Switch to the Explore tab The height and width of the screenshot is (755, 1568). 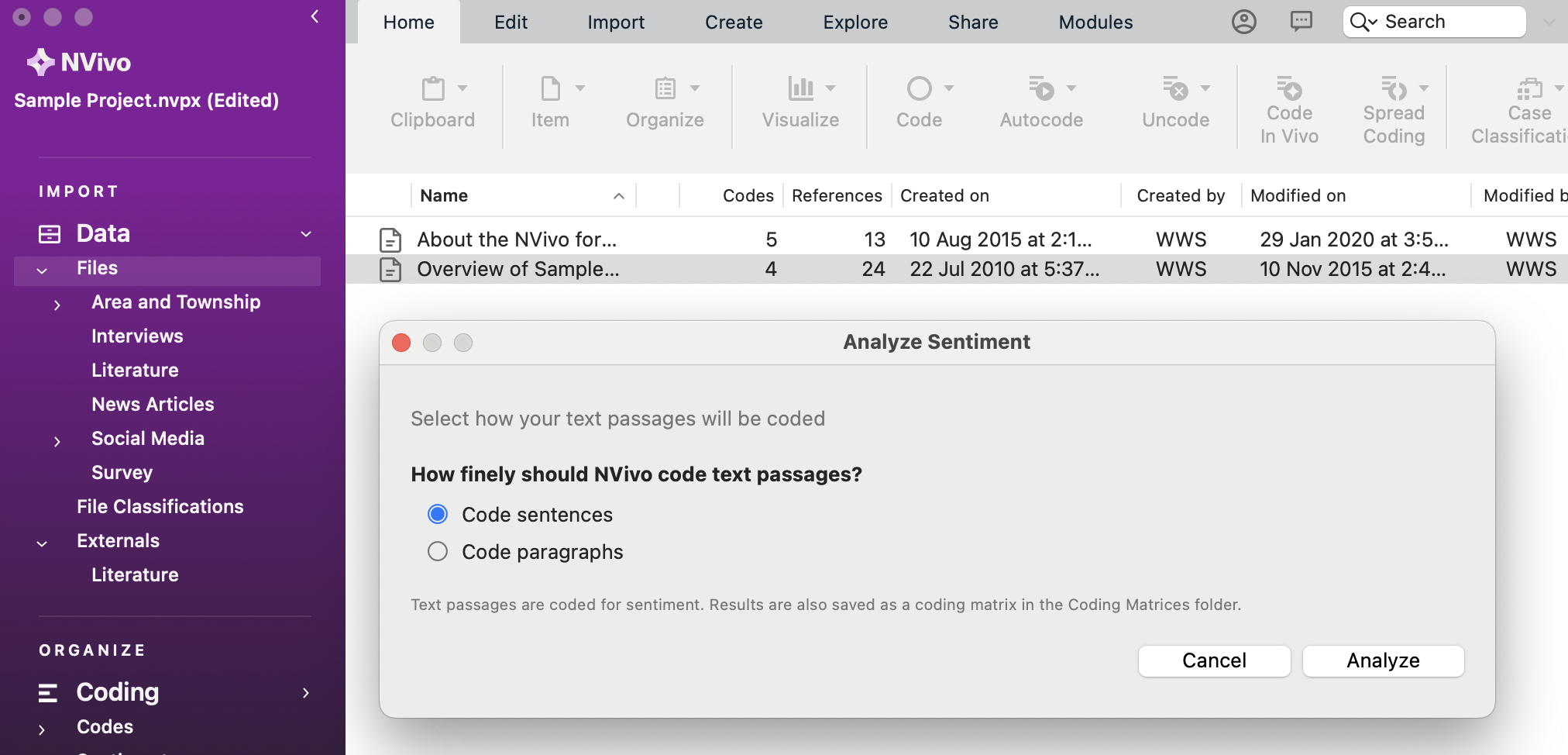click(x=855, y=22)
